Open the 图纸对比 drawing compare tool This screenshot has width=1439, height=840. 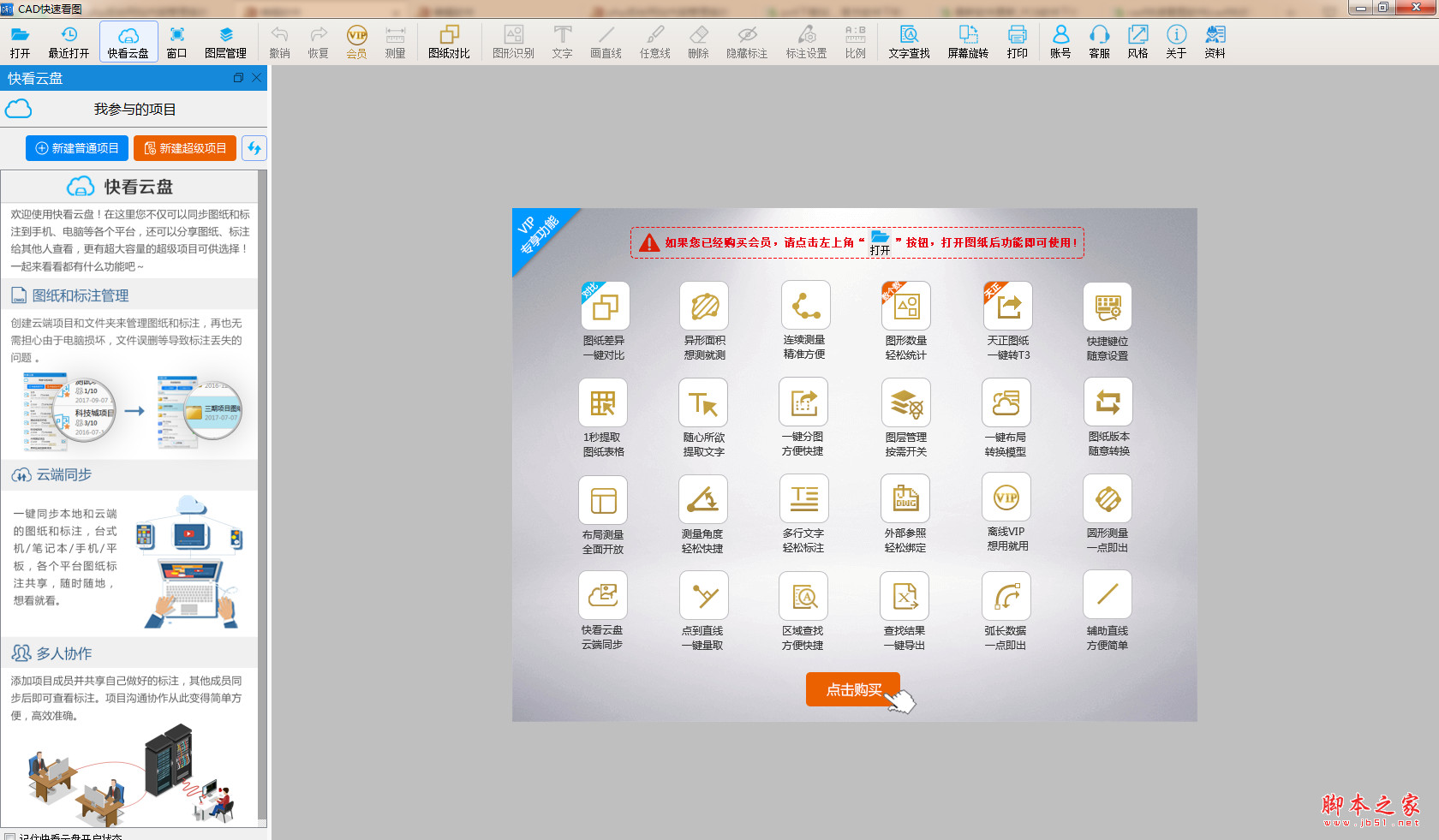[x=449, y=41]
